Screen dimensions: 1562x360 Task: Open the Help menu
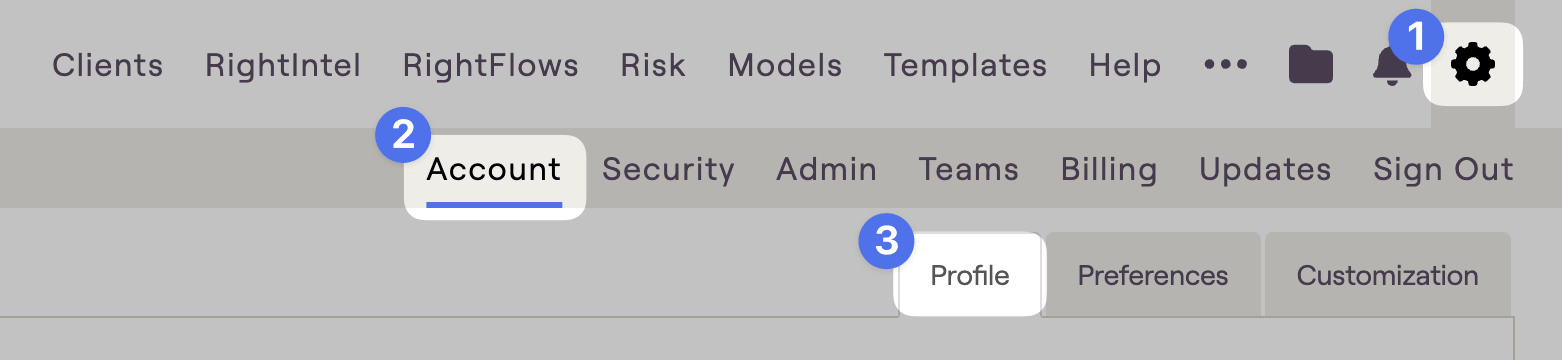pyautogui.click(x=1125, y=66)
